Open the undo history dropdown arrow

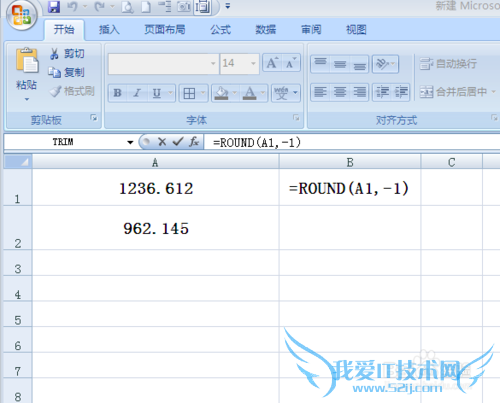click(x=85, y=6)
